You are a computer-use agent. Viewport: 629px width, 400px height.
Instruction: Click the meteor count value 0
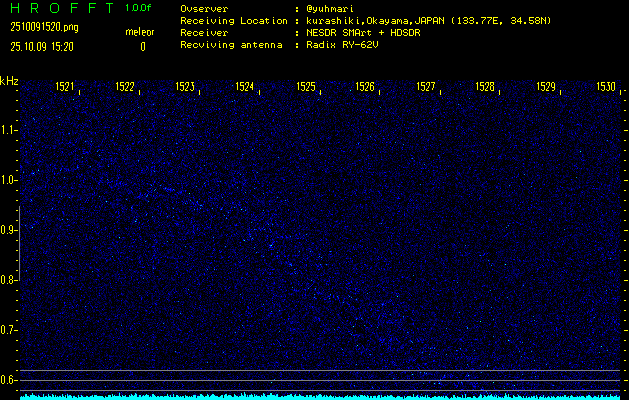tap(142, 46)
